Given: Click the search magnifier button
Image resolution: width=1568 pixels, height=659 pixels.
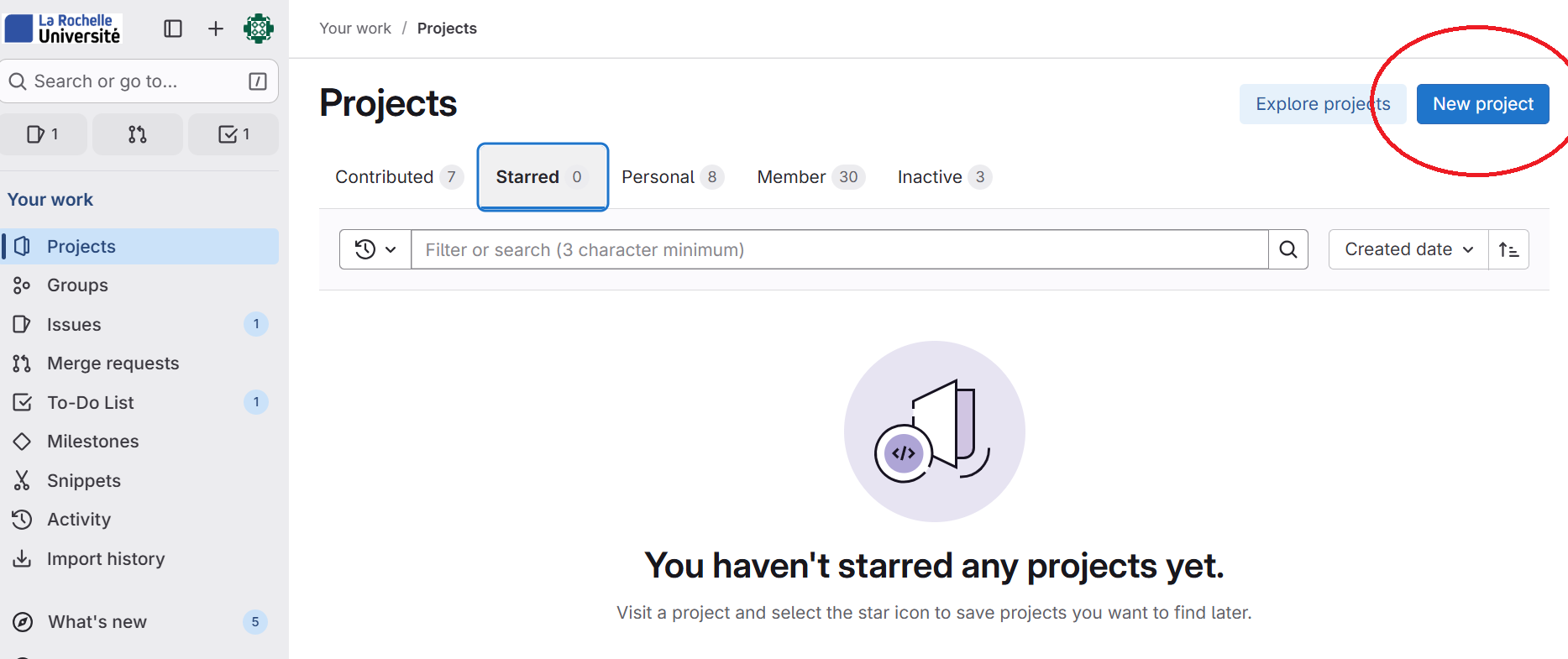Looking at the screenshot, I should pos(1287,249).
